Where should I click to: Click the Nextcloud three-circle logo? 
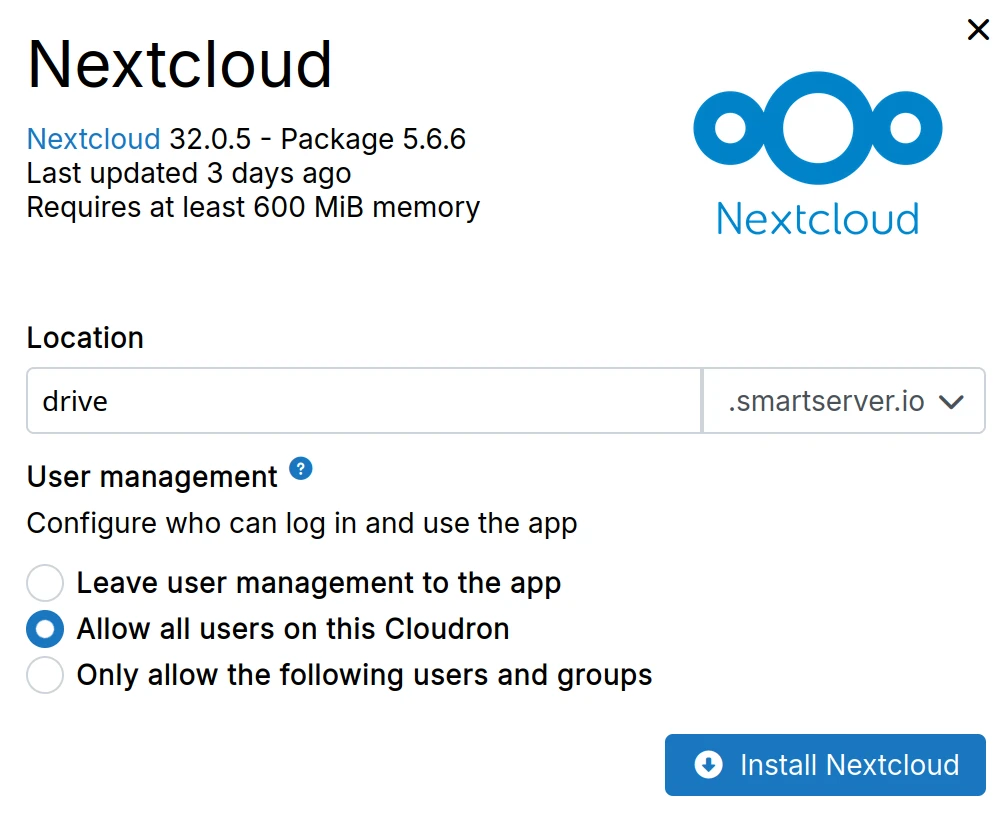817,128
